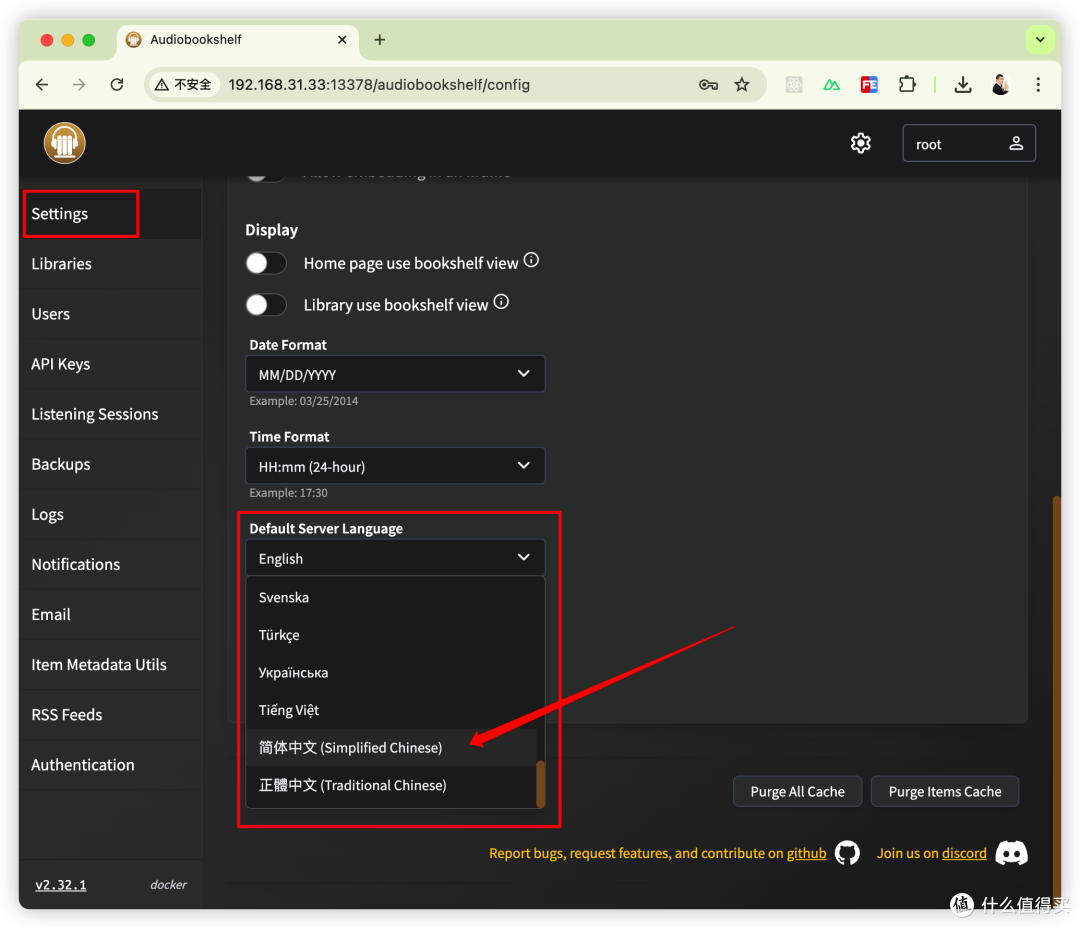Image resolution: width=1080 pixels, height=928 pixels.
Task: Enable Library use bookshelf view switch
Action: 267,305
